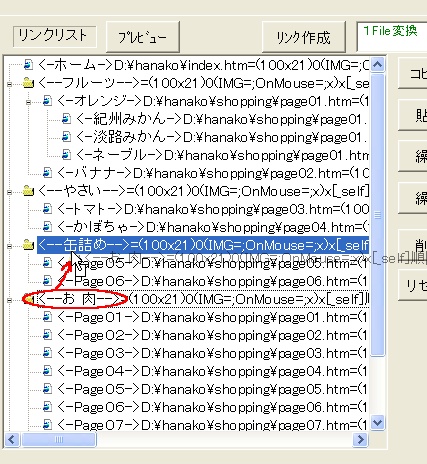
Task: Click the page icon beside かぼちゃ
Action: tap(47, 227)
